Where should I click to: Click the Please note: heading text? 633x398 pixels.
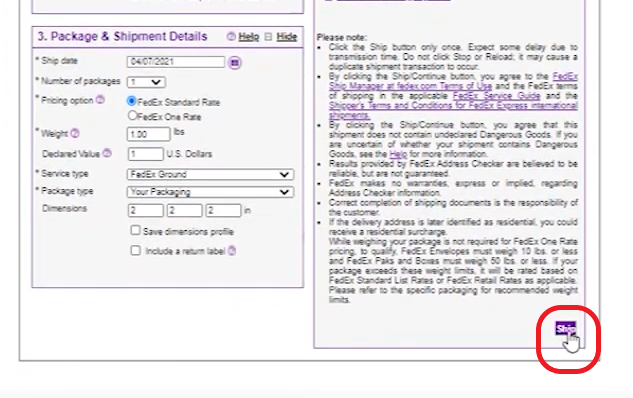pyautogui.click(x=342, y=38)
